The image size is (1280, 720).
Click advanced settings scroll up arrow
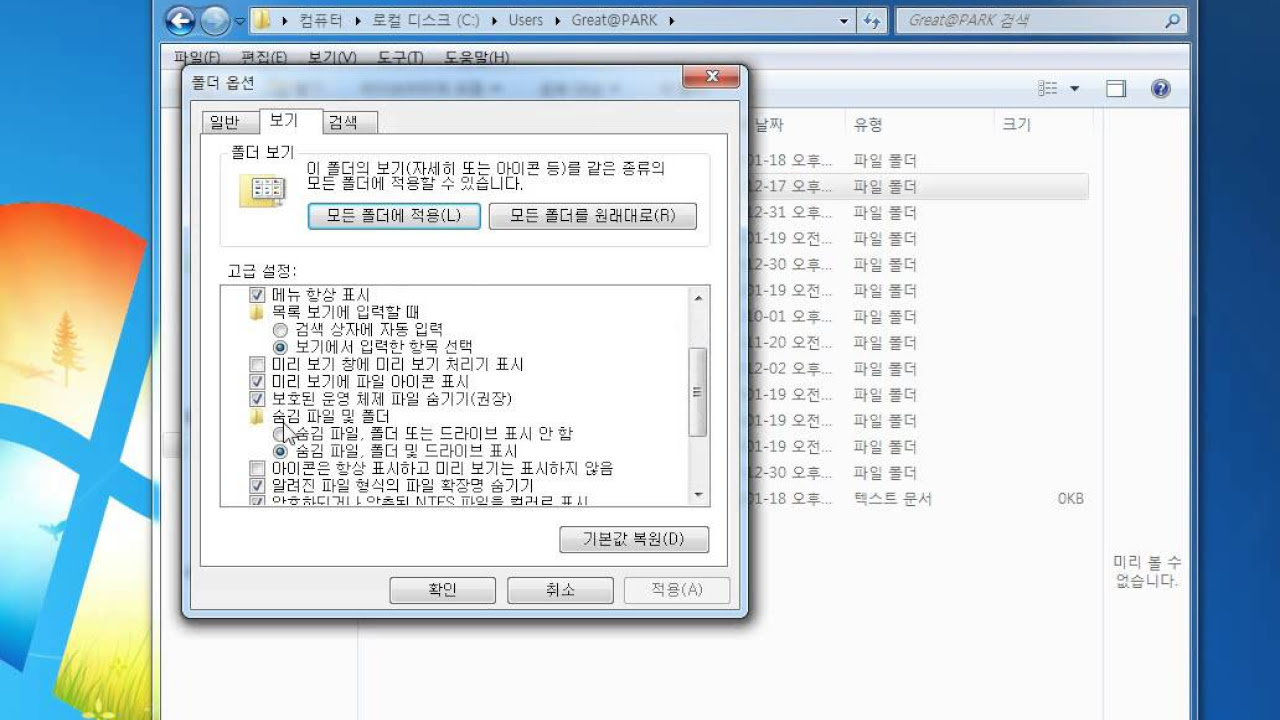(x=698, y=297)
